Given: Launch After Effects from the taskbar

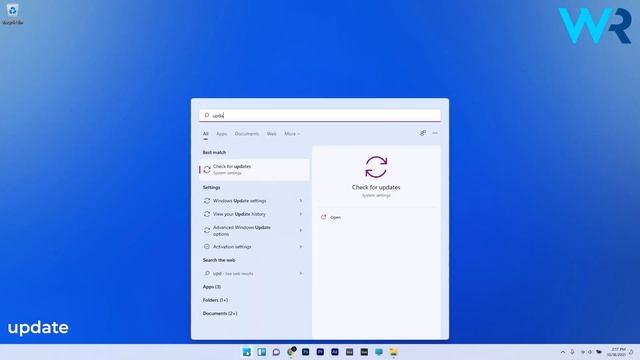Looking at the screenshot, I should pyautogui.click(x=335, y=352).
